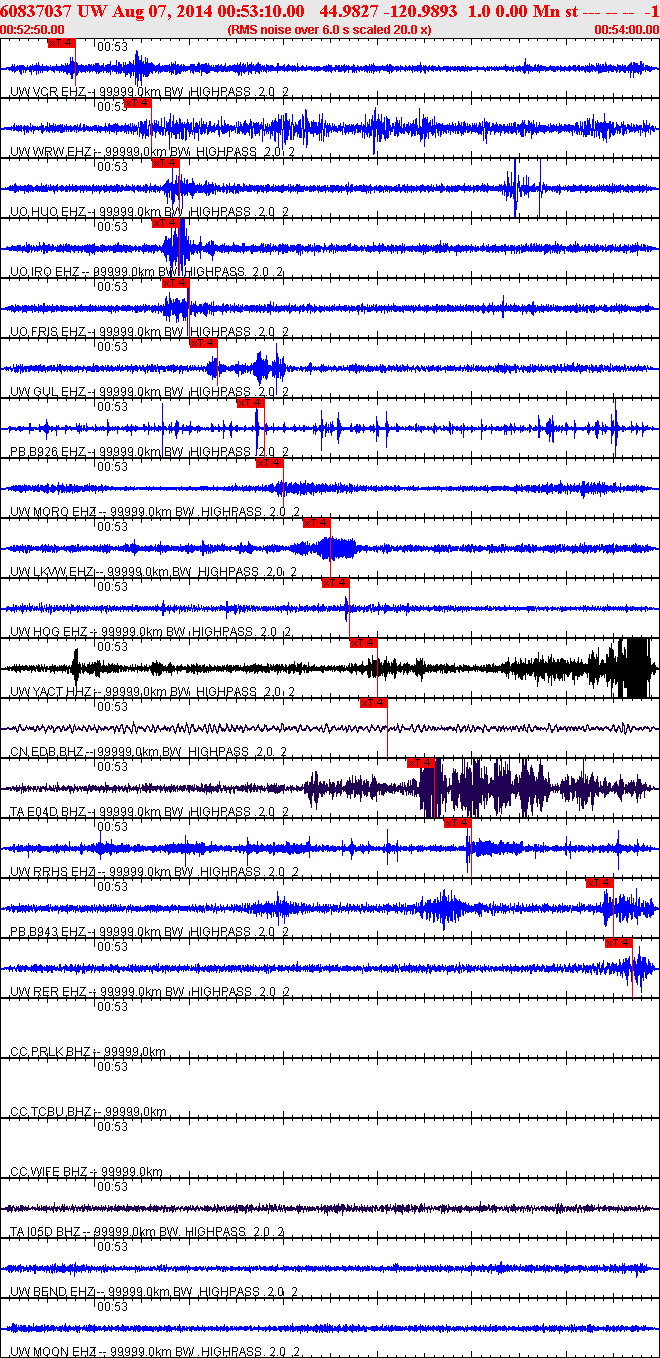Click the red pick marker on TA E04D trace
This screenshot has width=660, height=1358.
(x=421, y=763)
